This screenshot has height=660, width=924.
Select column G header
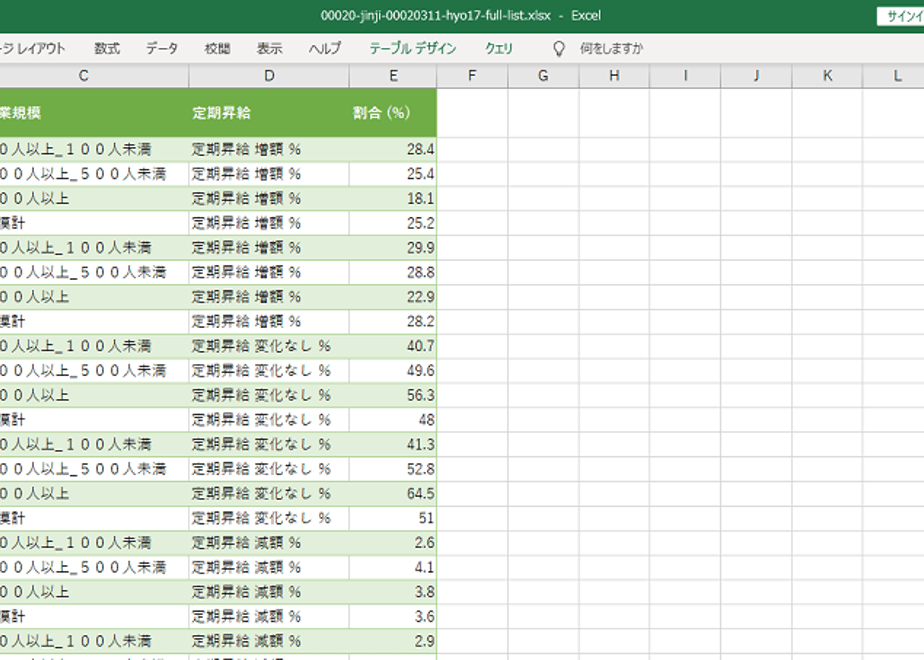(x=543, y=76)
